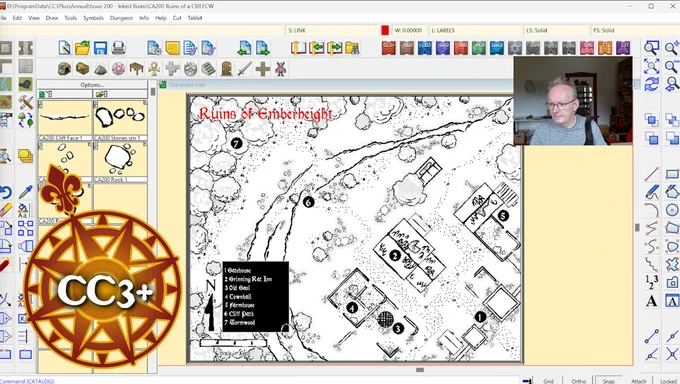Select the CA200 Stones sm 1 symbol thumbnail
Screen dimensions: 680x384
(120, 120)
